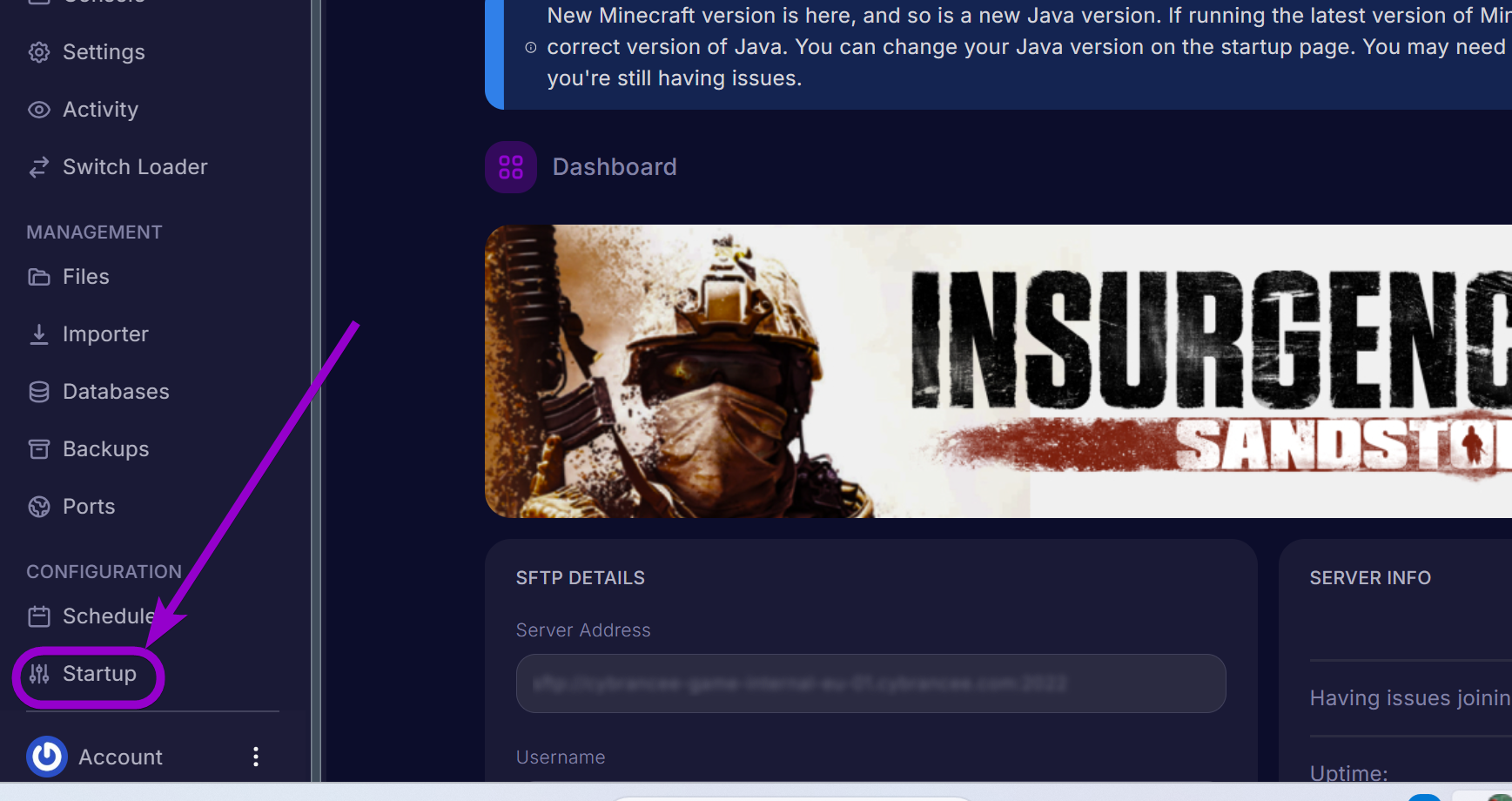Go to Schedules page
Screen dimensions: 1512x801
pyautogui.click(x=109, y=616)
